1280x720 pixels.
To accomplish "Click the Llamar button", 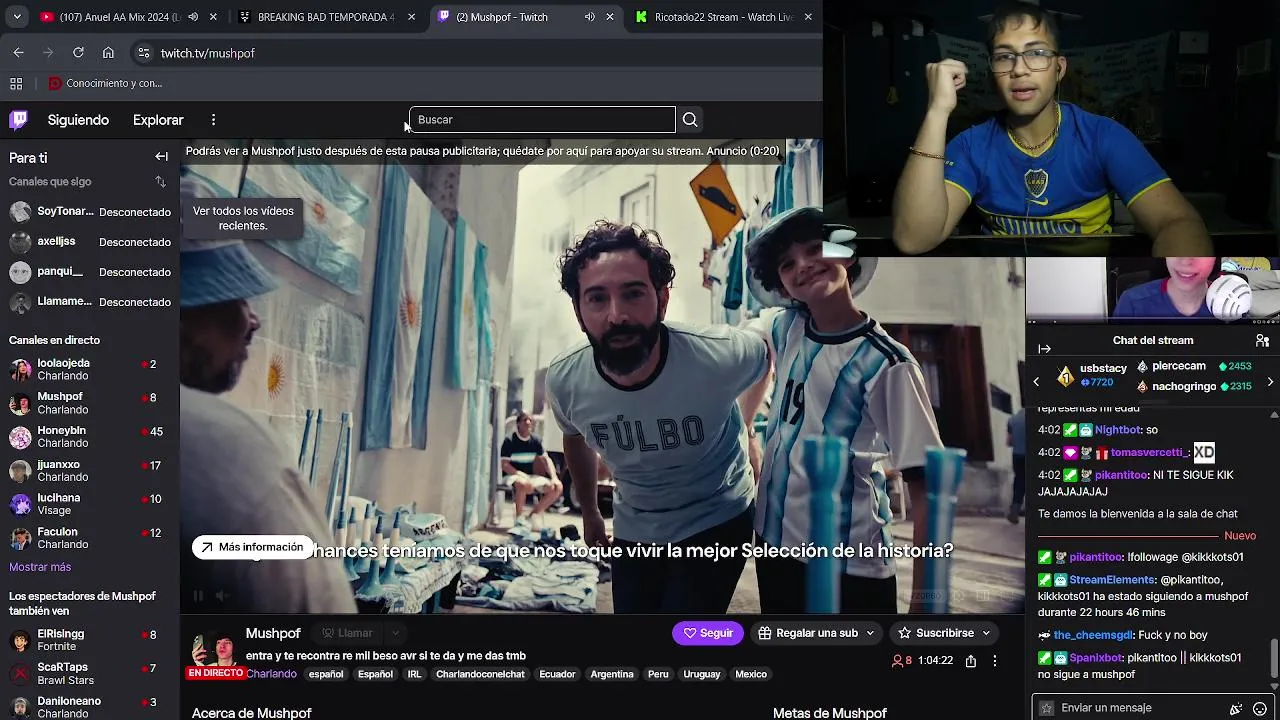I will (347, 633).
